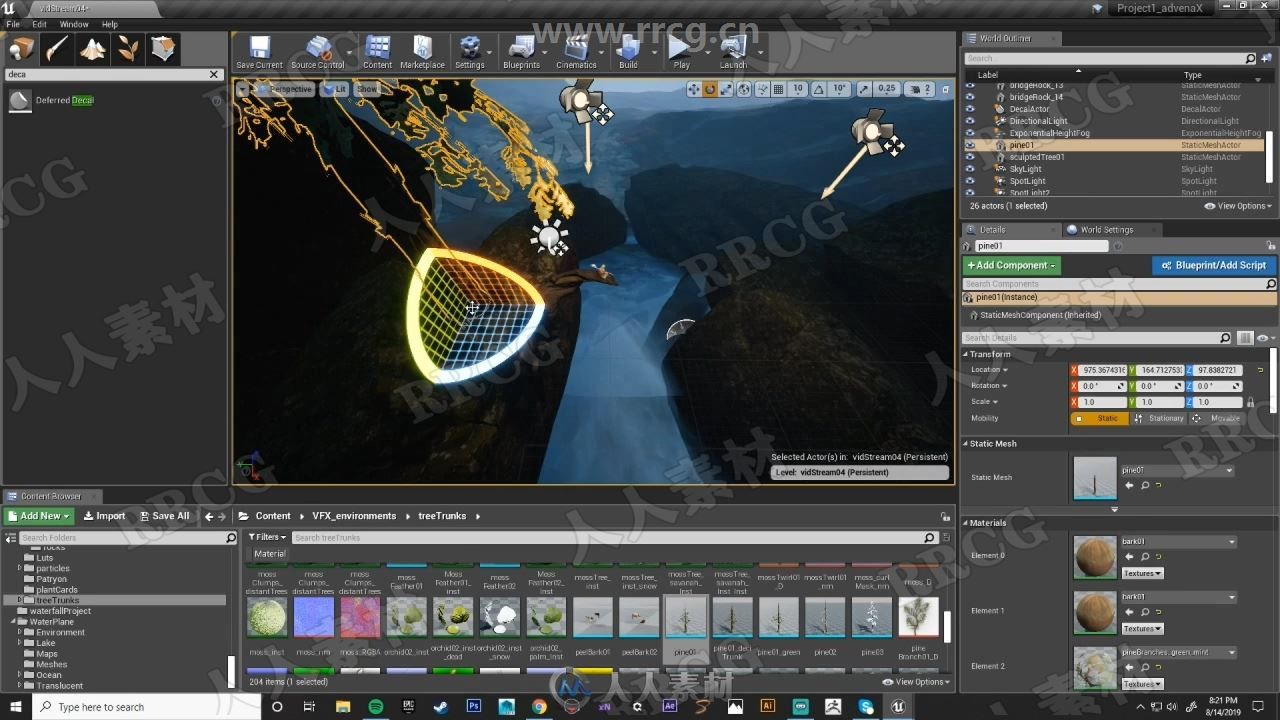Toggle visibility of SkyLight actor
This screenshot has width=1280, height=720.
tap(969, 169)
